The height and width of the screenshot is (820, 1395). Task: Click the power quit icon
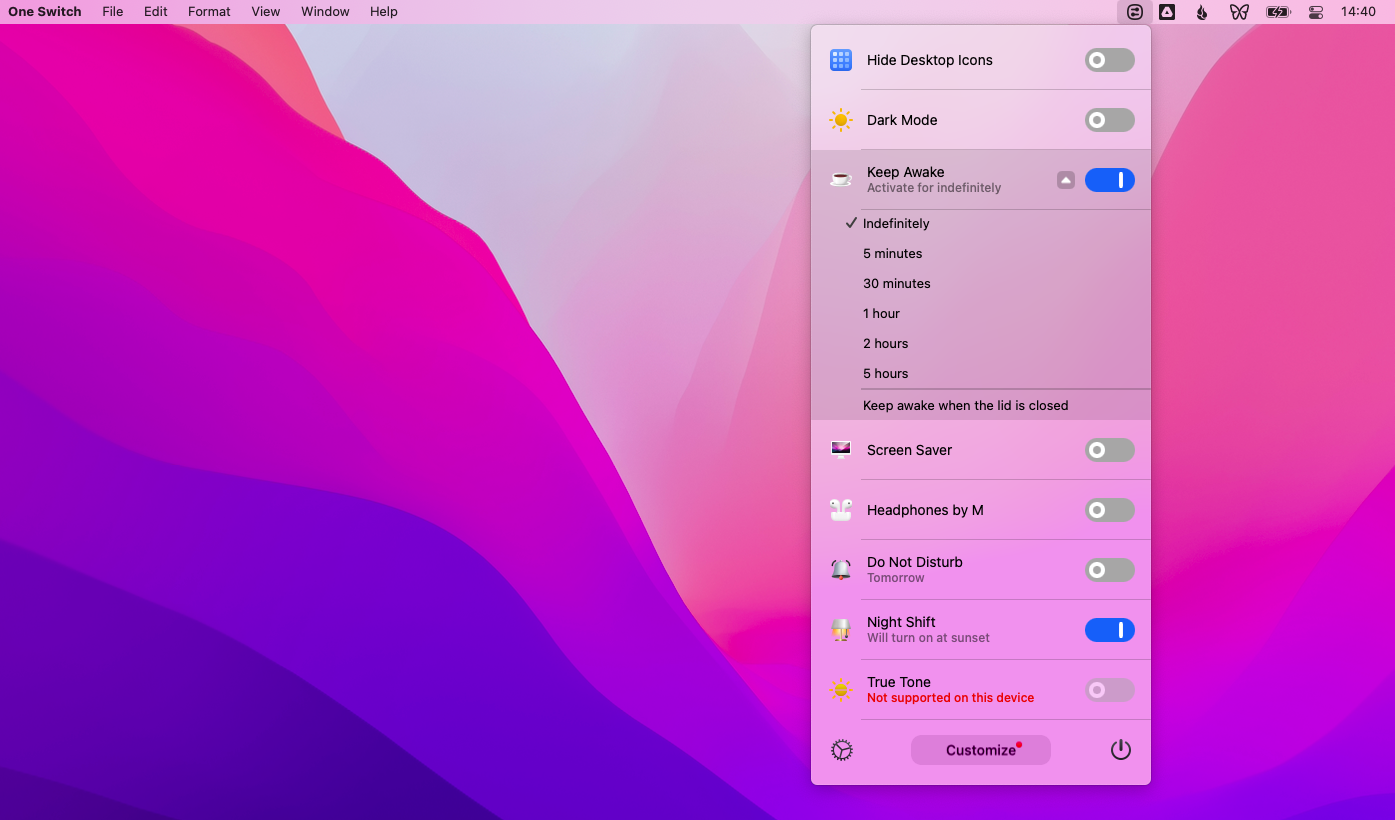pos(1121,750)
